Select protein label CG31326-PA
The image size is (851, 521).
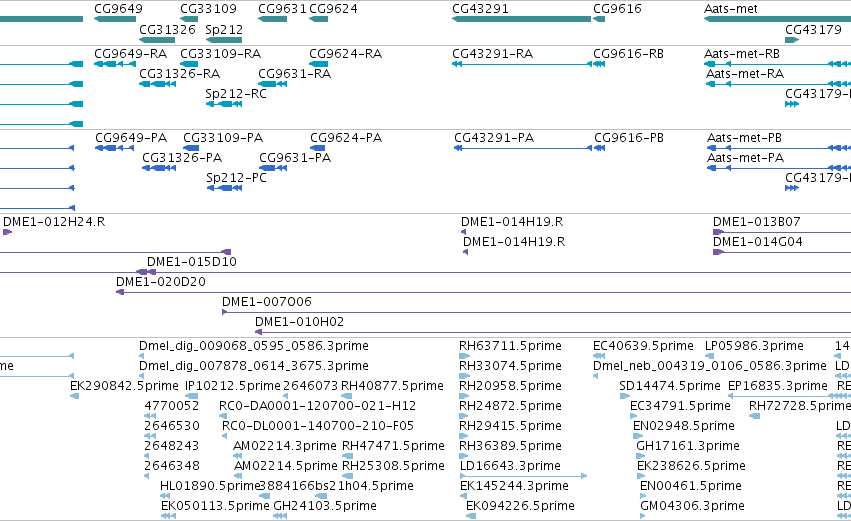pos(182,158)
